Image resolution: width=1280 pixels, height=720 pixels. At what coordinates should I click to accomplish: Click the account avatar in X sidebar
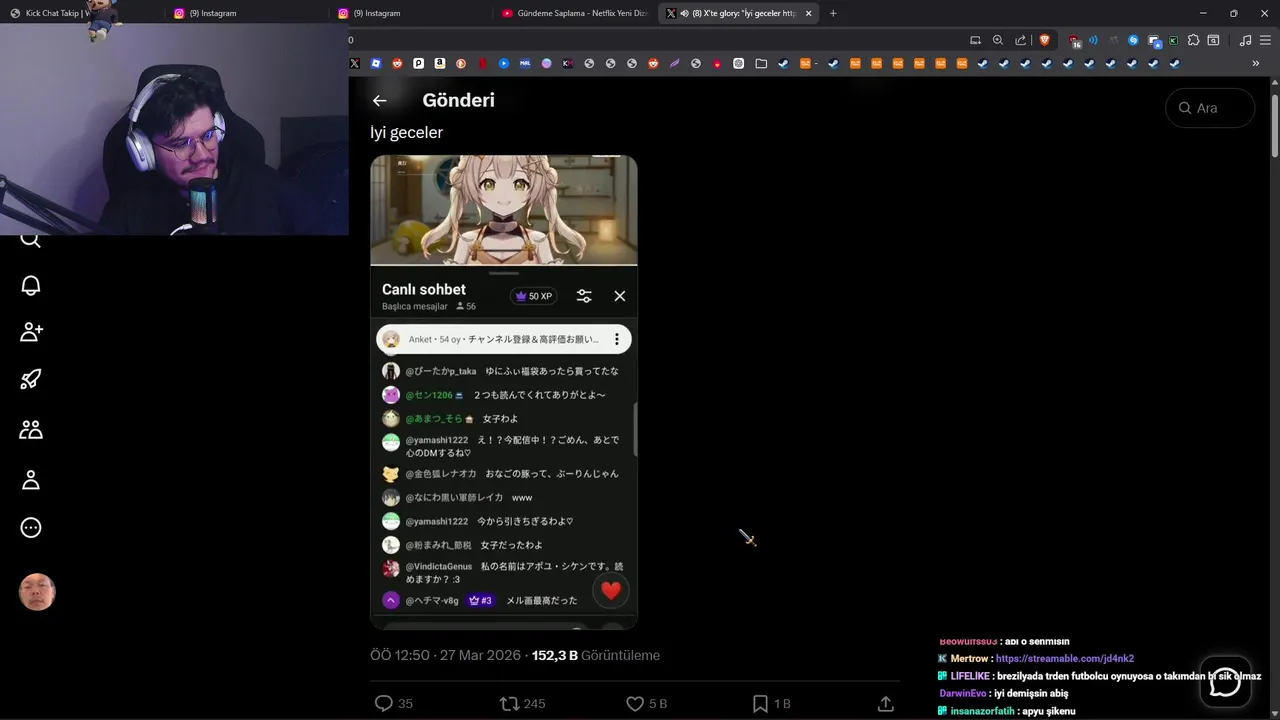click(x=37, y=592)
